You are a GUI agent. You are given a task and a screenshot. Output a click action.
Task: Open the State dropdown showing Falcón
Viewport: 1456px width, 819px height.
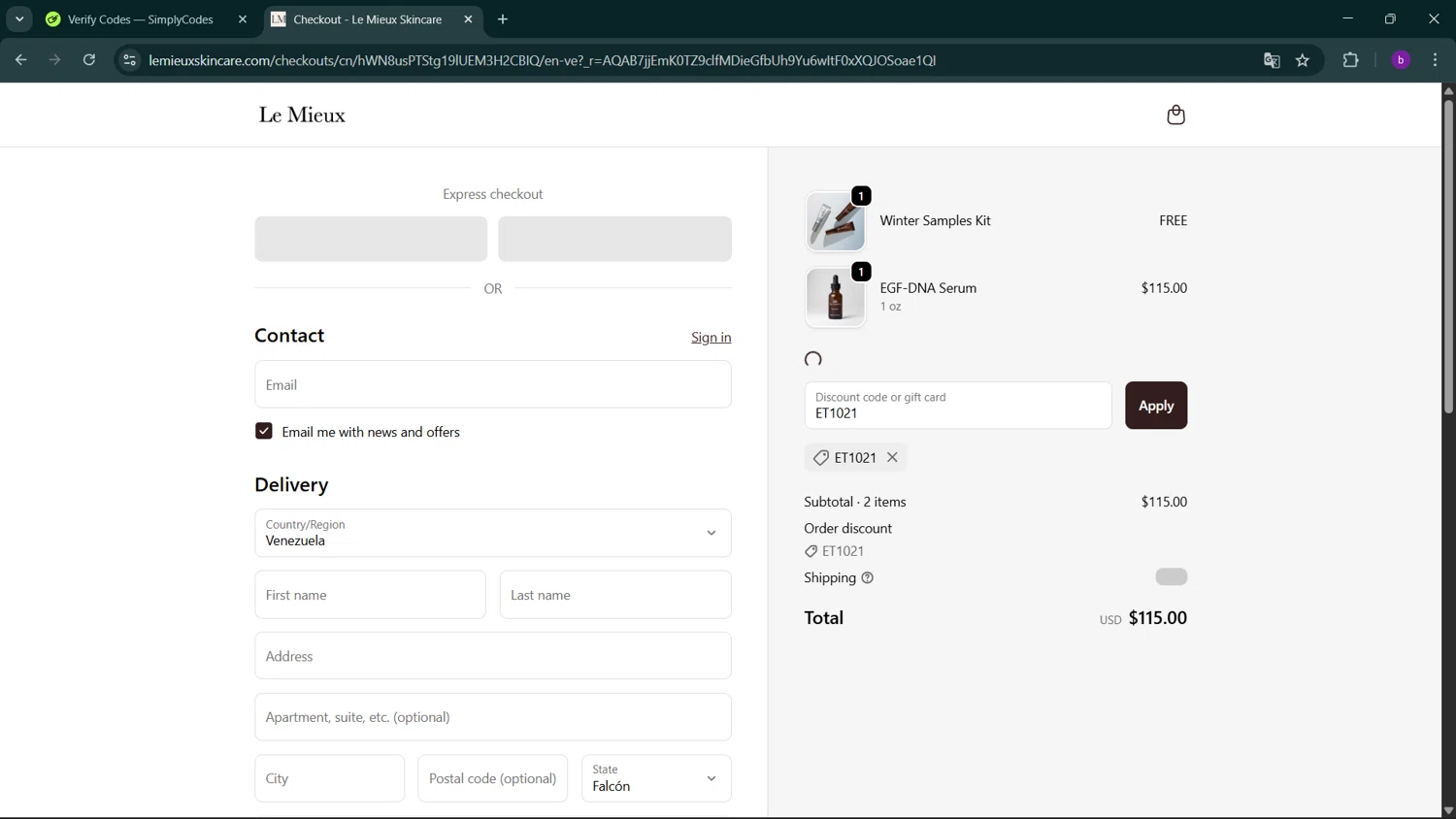pyautogui.click(x=656, y=778)
